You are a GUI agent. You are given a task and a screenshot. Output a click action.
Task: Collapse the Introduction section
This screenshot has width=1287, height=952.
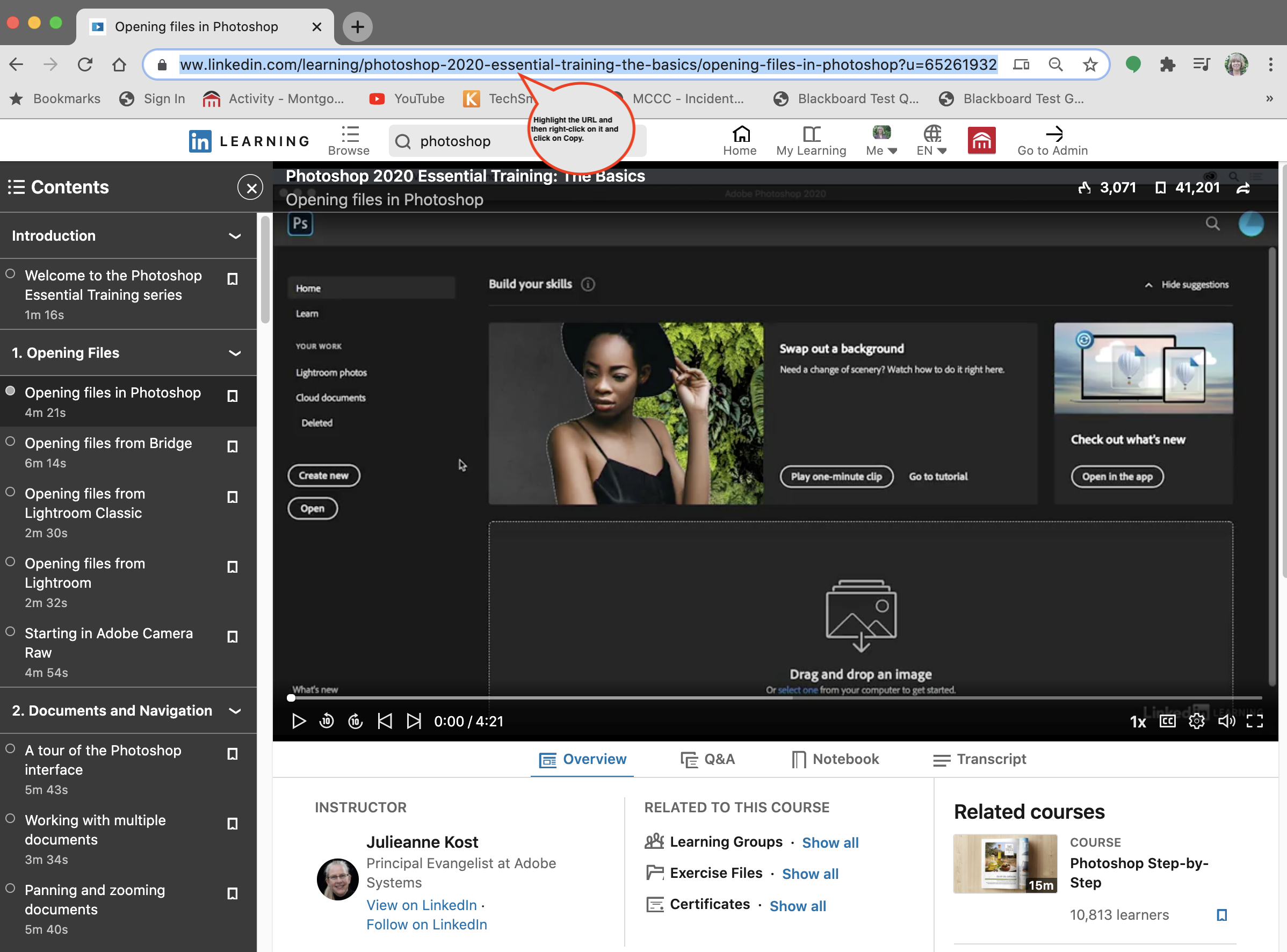point(235,236)
